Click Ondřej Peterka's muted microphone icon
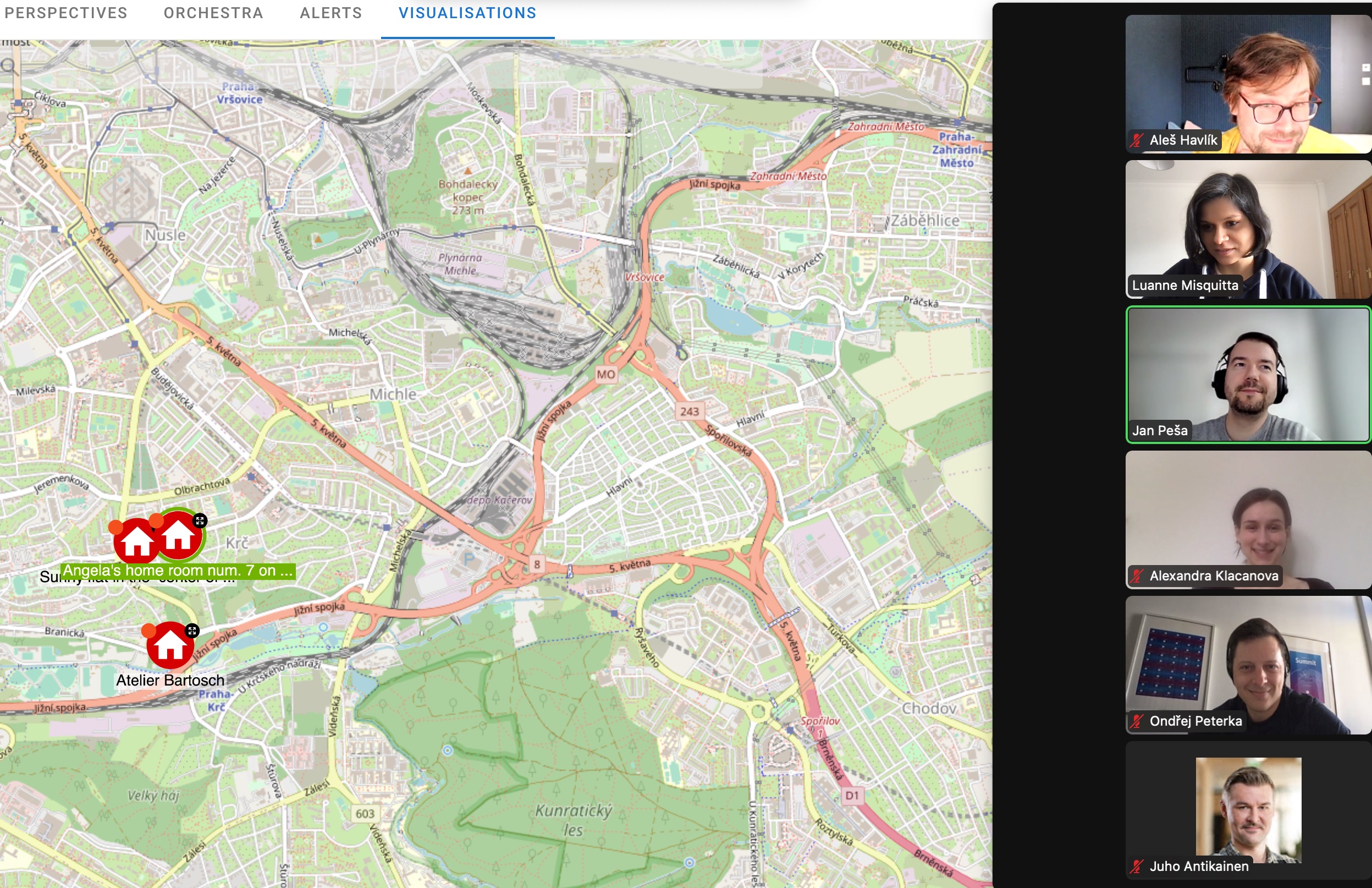The image size is (1372, 888). pyautogui.click(x=1137, y=721)
